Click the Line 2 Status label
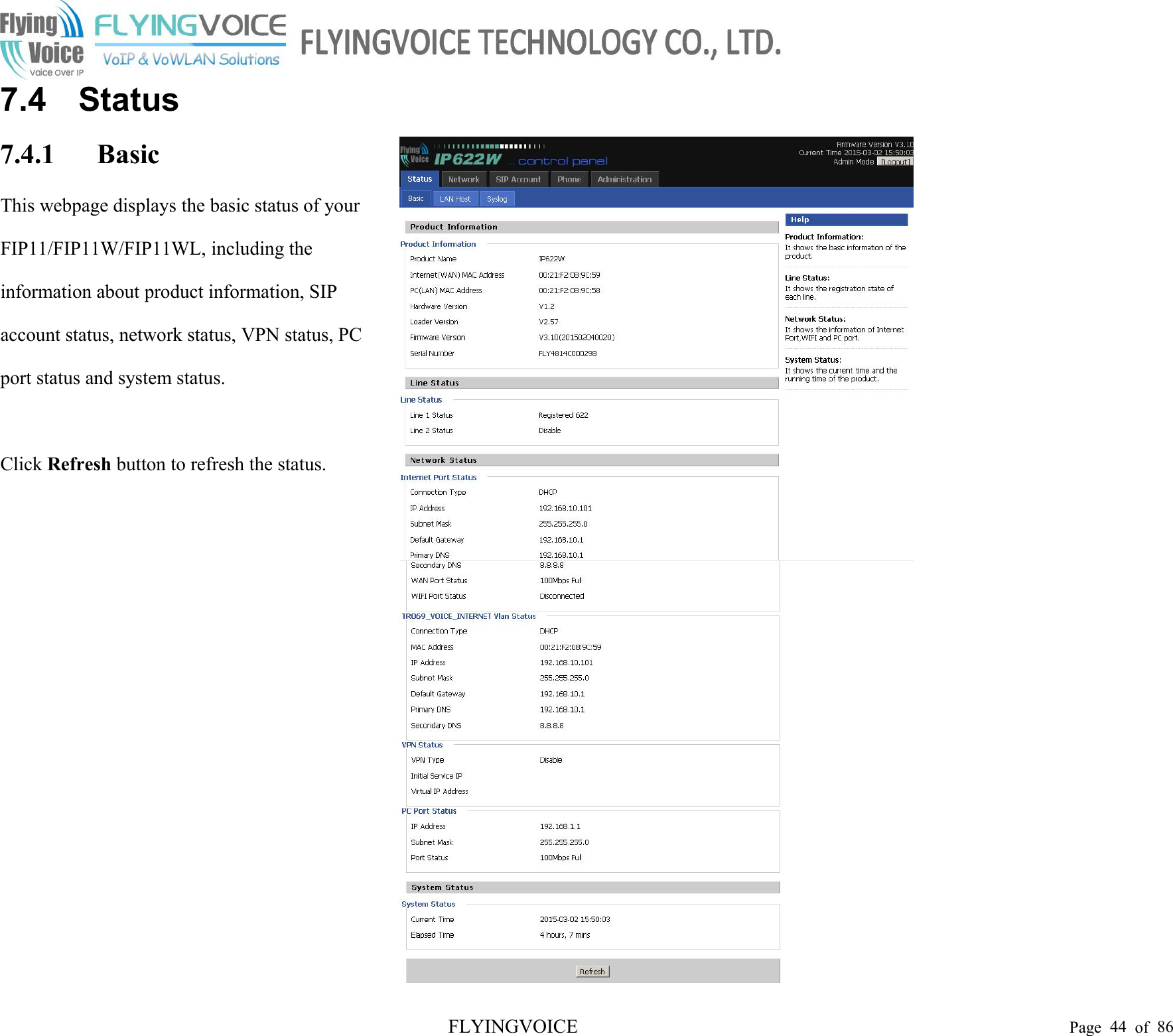 point(431,430)
